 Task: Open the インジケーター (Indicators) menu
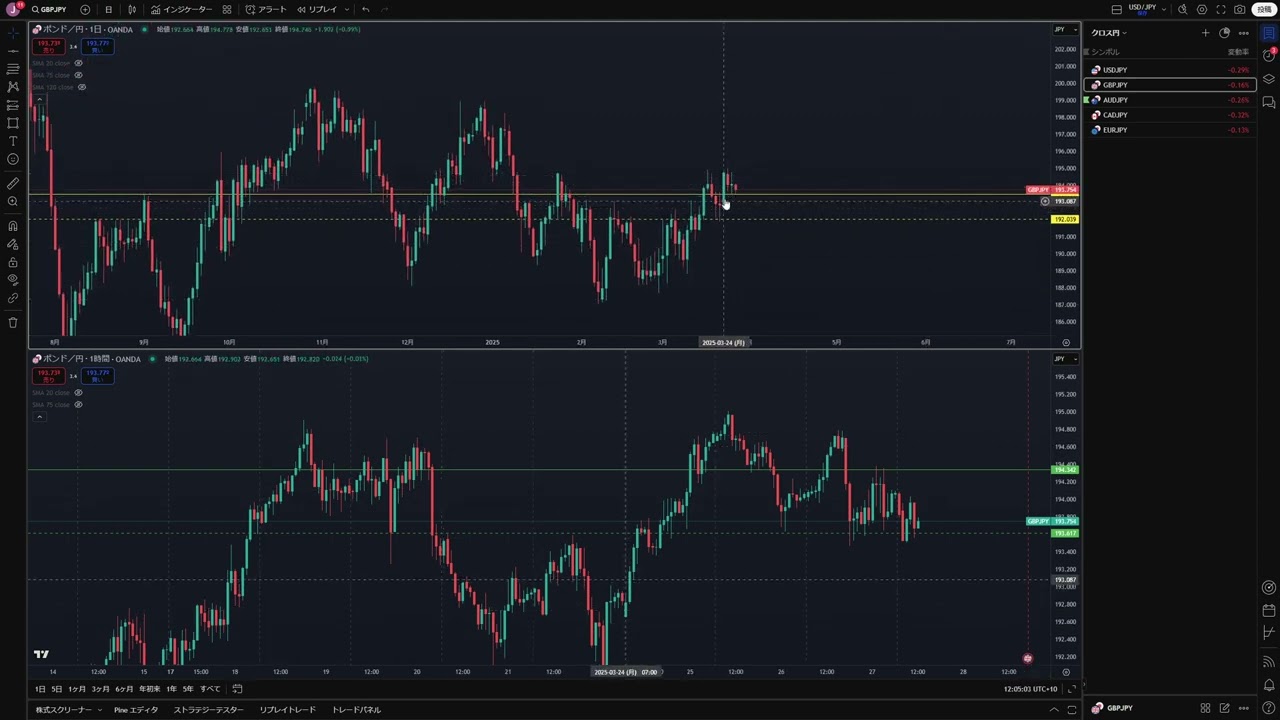tap(181, 9)
